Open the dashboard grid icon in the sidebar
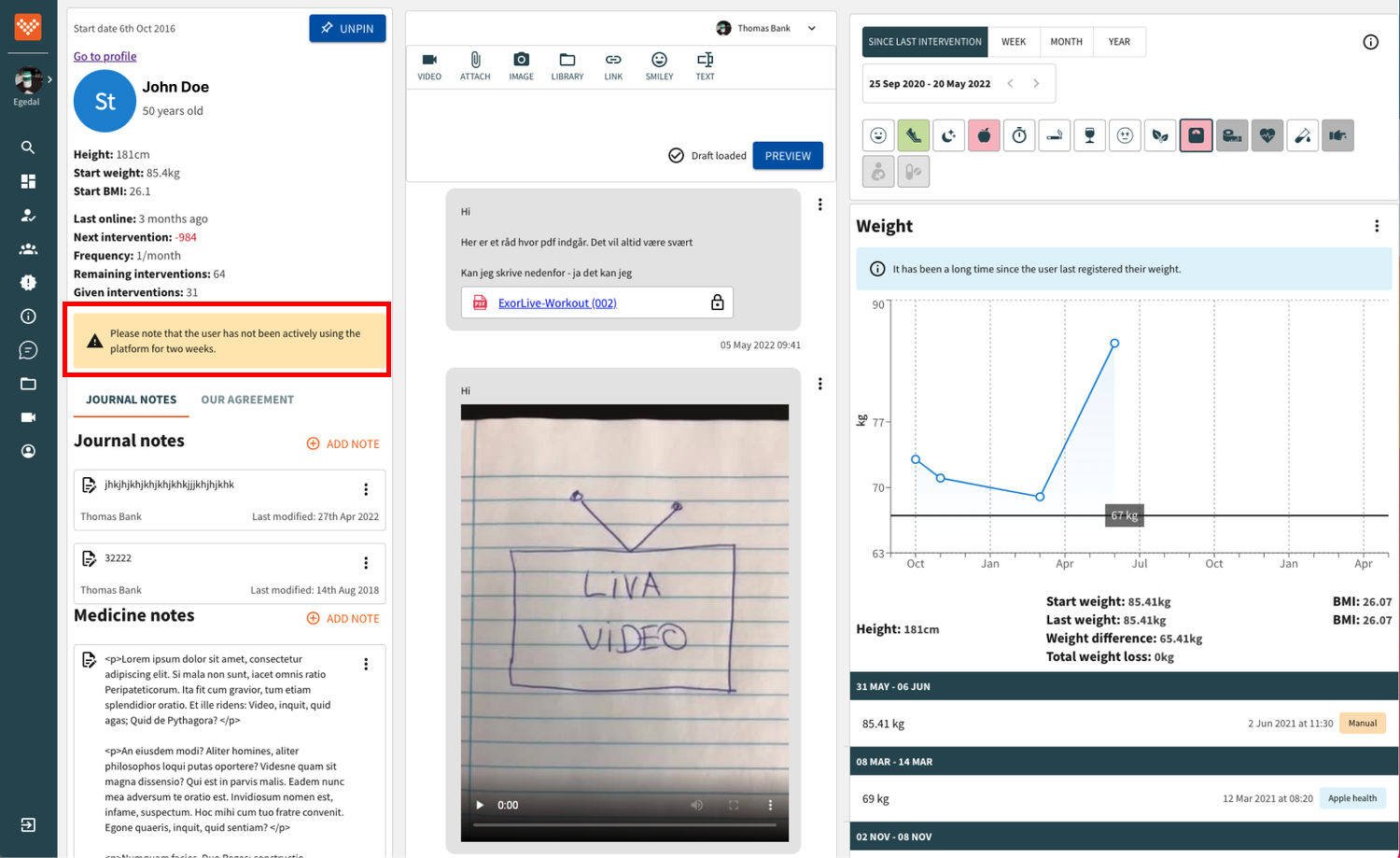The width and height of the screenshot is (1400, 858). pyautogui.click(x=28, y=181)
